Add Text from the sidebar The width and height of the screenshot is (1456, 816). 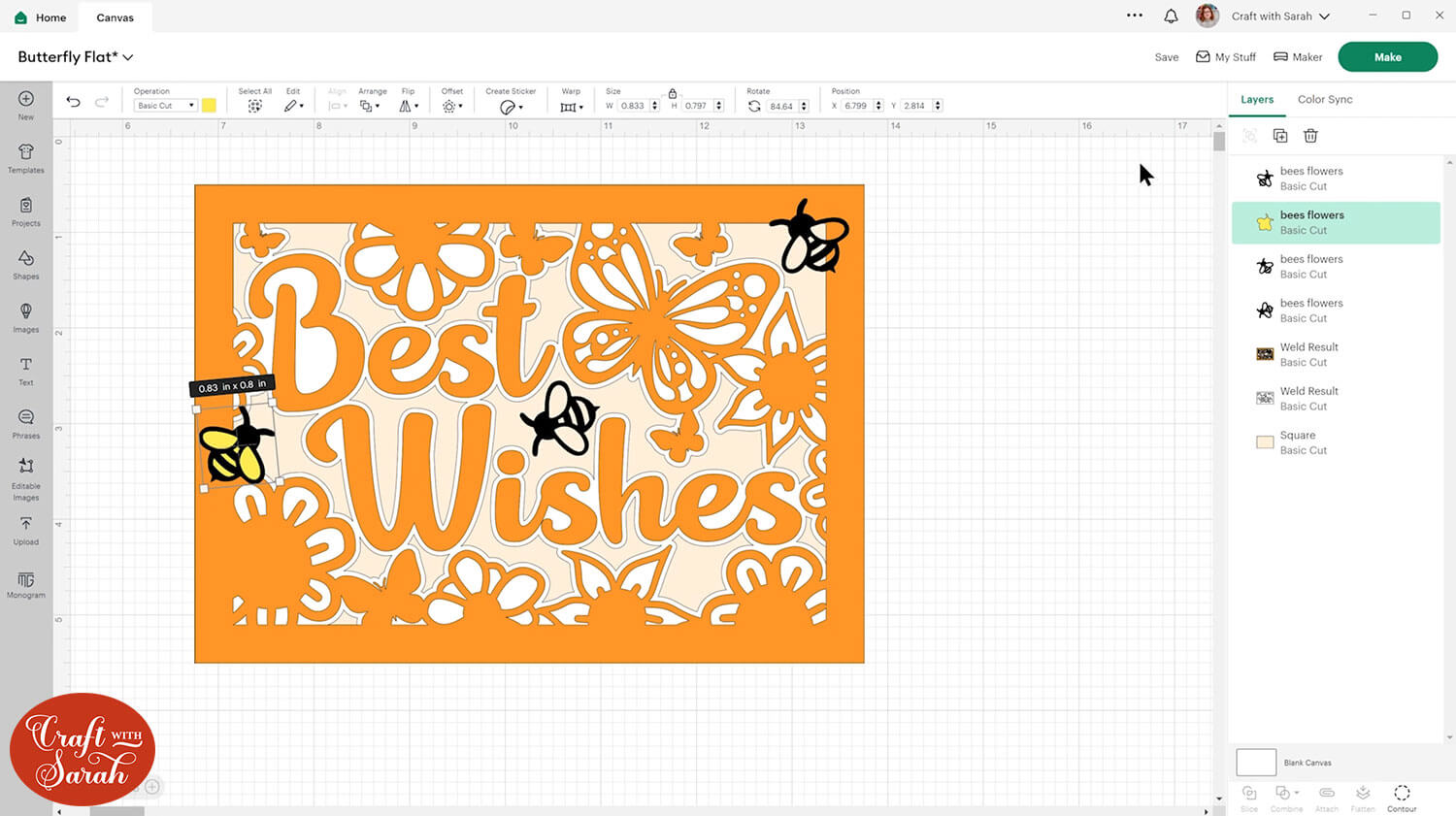[26, 370]
